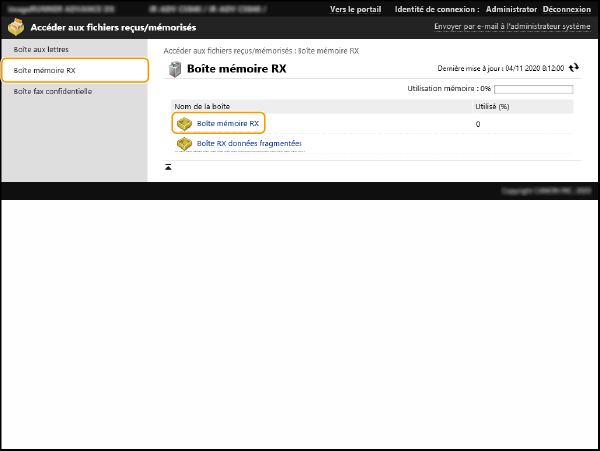This screenshot has height=451, width=600.
Task: Click the refresh icon beside the last update time
Action: click(574, 68)
